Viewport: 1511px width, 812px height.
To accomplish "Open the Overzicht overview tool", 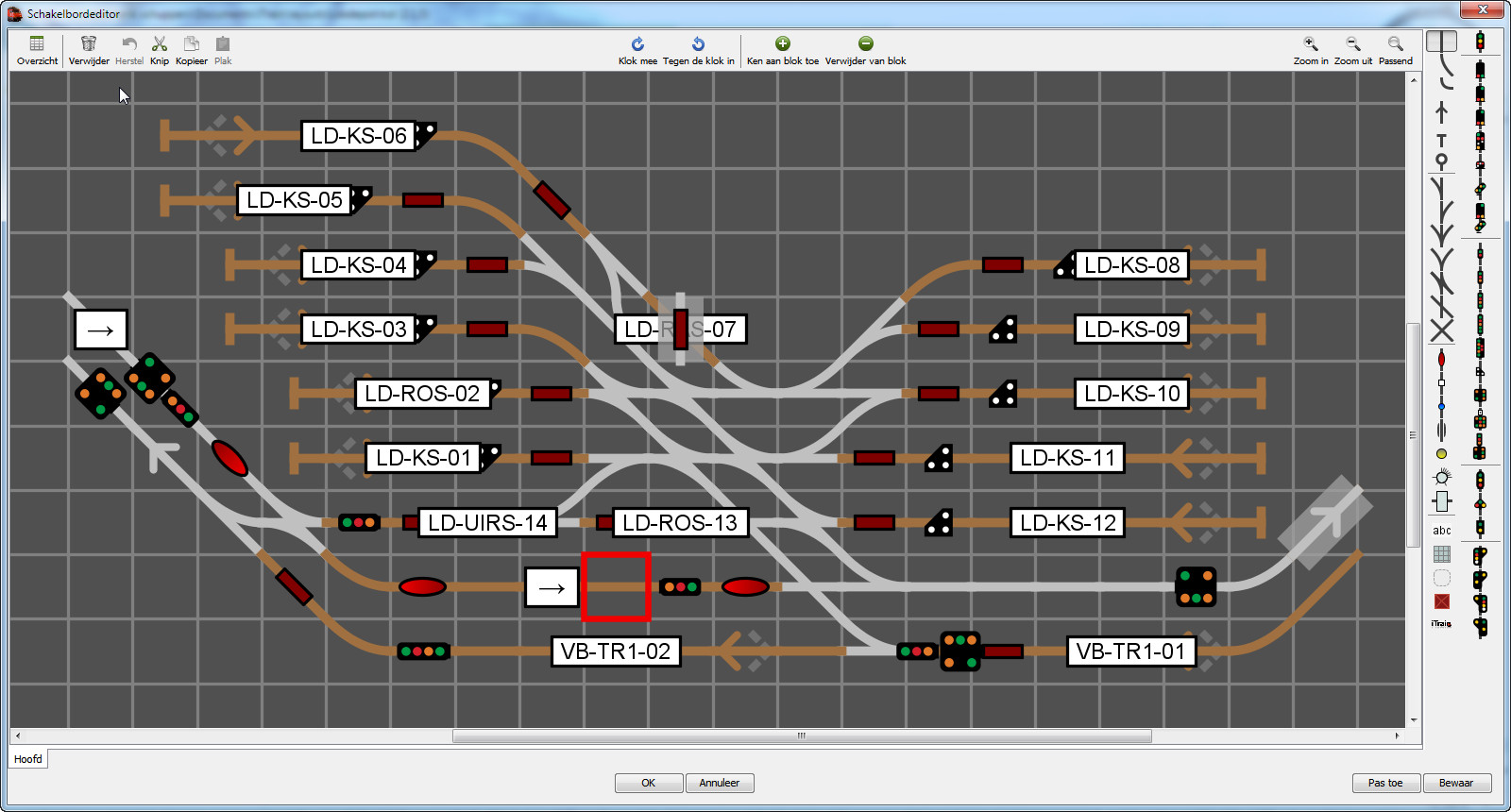I will [37, 50].
